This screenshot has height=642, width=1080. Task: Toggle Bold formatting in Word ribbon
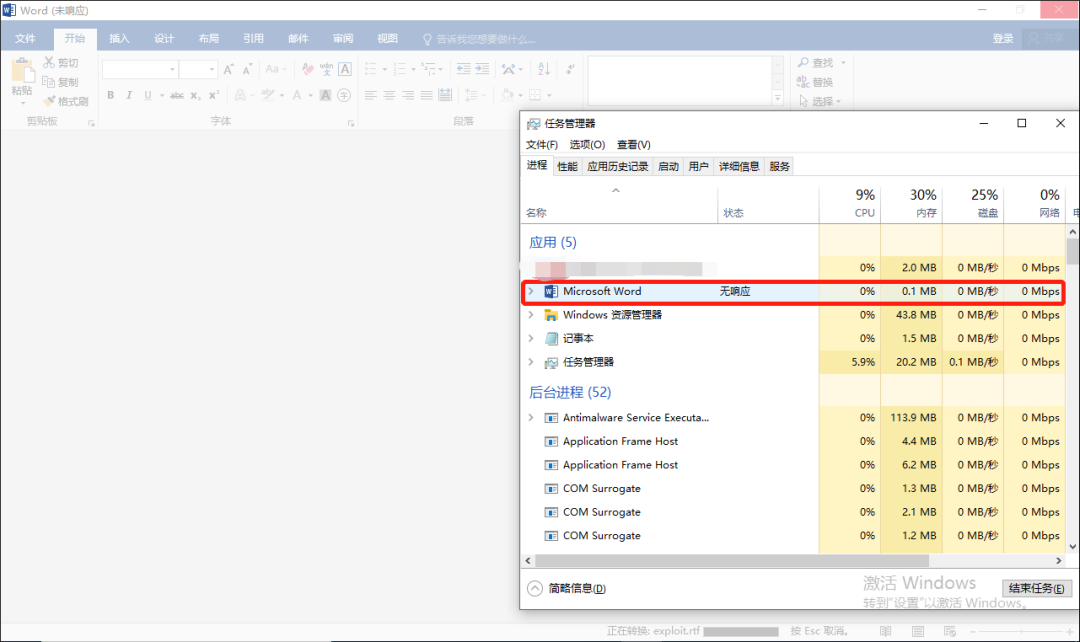coord(110,96)
